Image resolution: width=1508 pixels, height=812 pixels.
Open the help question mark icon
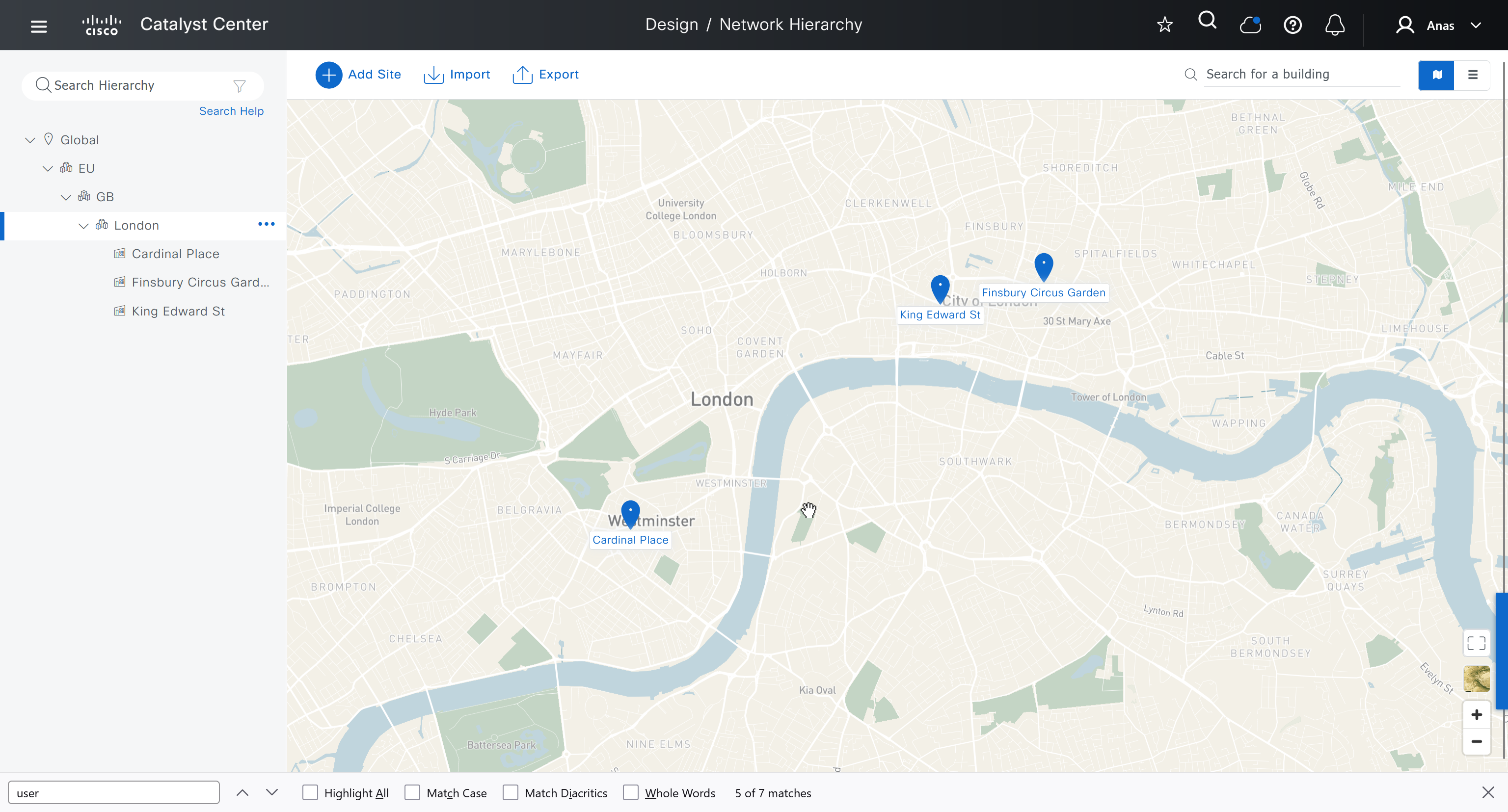pos(1292,25)
